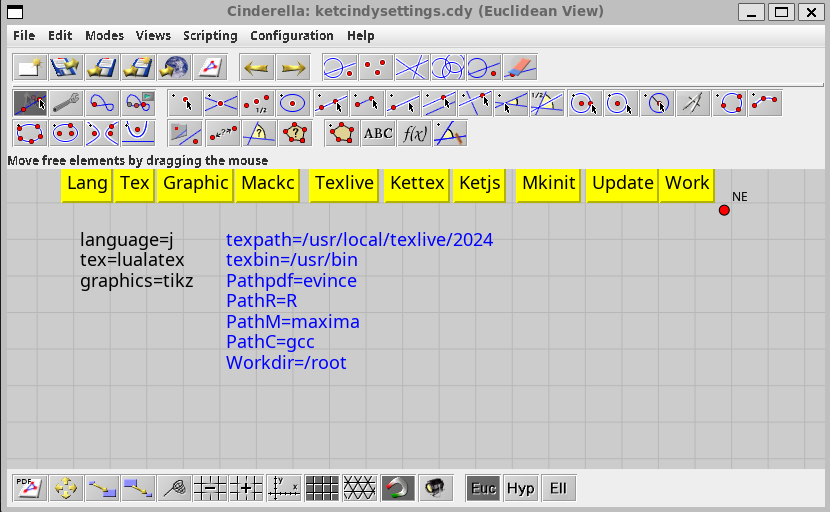This screenshot has height=512, width=830.
Task: Switch to Hyp hyperbolic geometry
Action: 520,488
